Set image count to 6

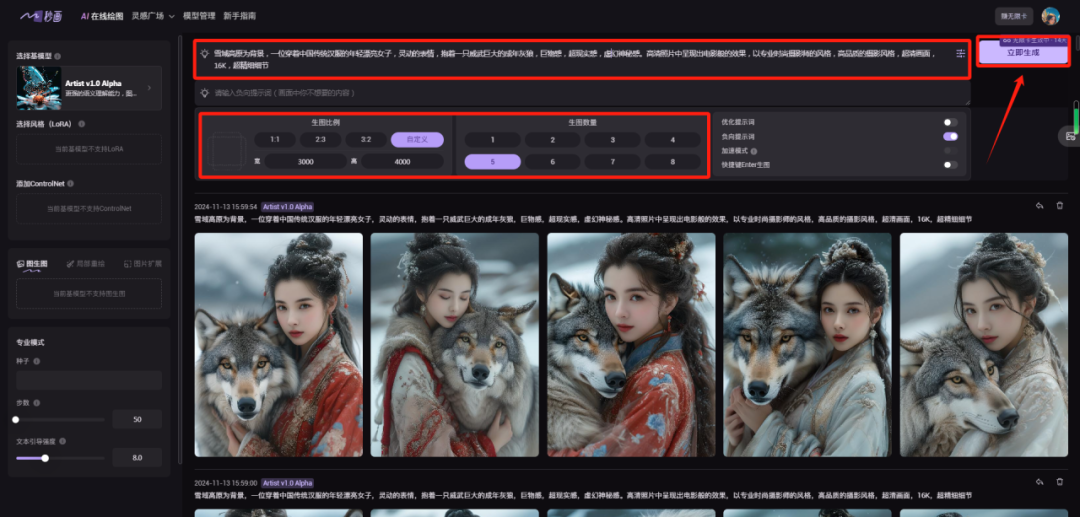(x=552, y=162)
